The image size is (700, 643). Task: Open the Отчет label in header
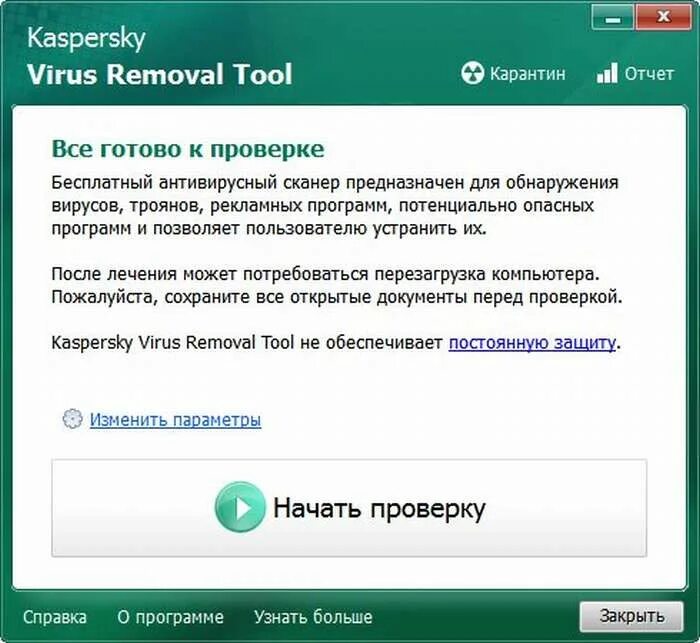coord(649,74)
